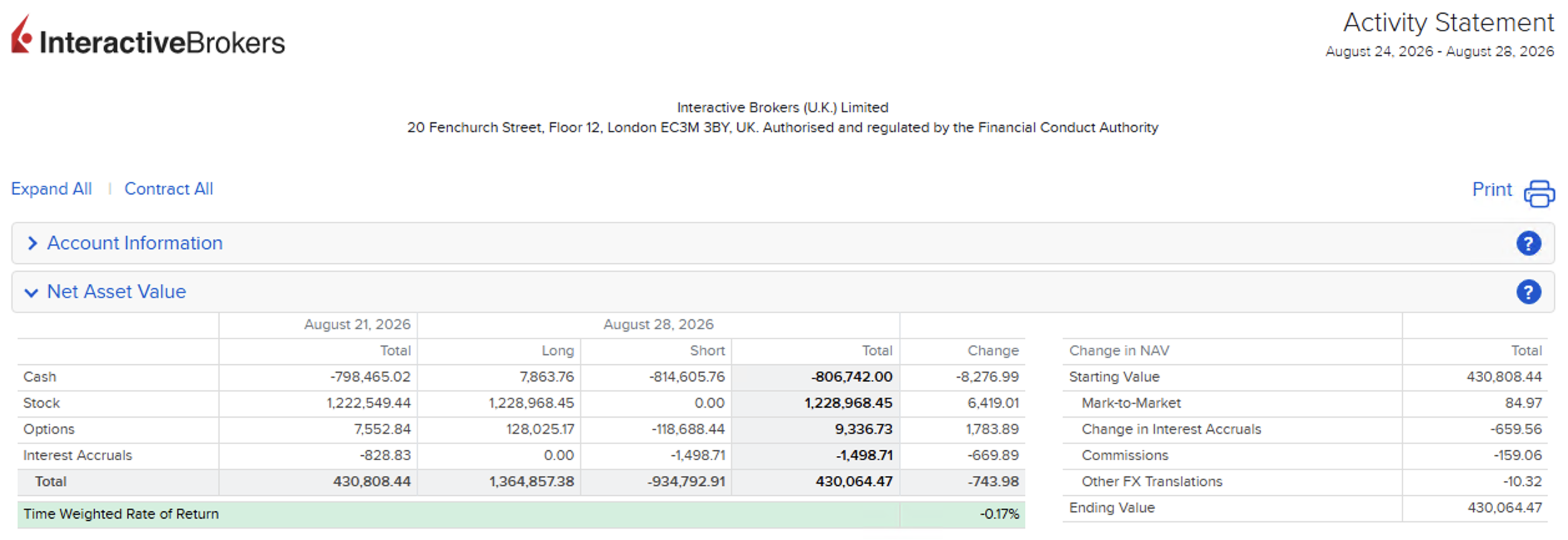
Task: Click the Net Asset Value section title
Action: [117, 292]
